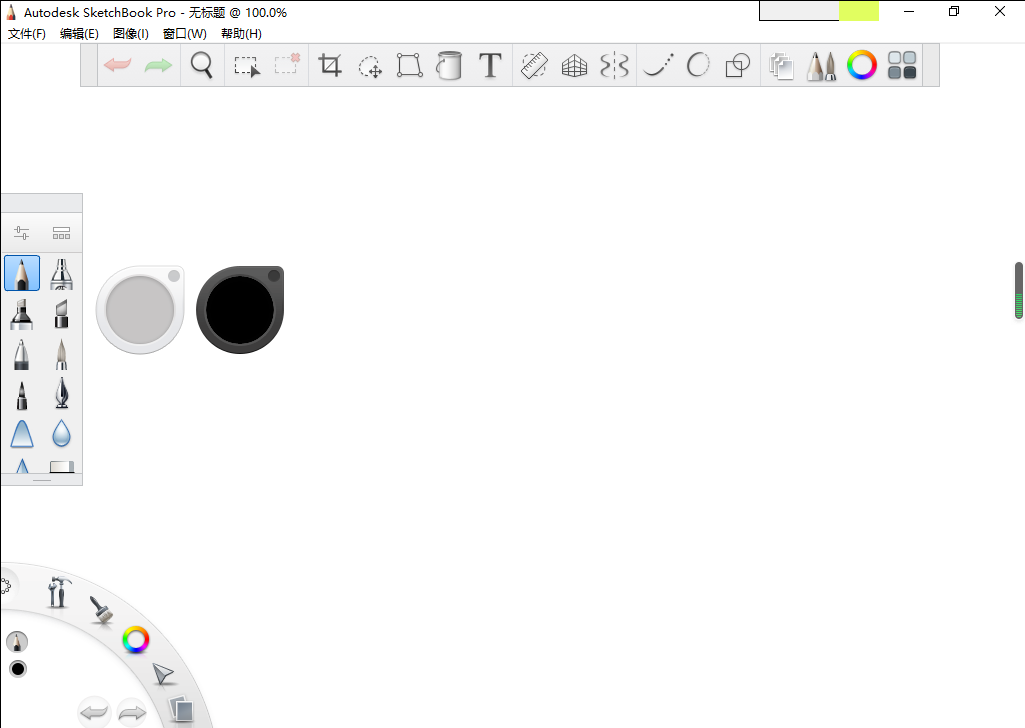Open the Layer Editor from the toolbar
The width and height of the screenshot is (1025, 728).
781,65
